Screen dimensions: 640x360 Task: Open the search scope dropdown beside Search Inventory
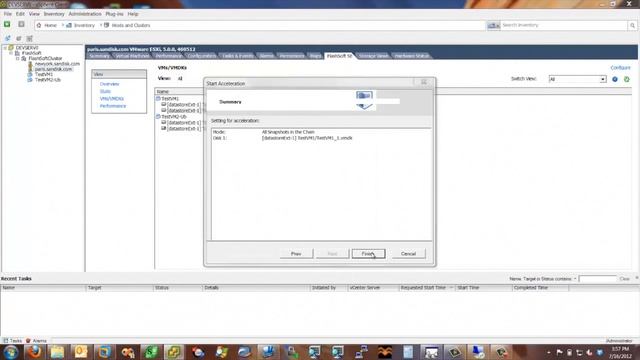(493, 25)
